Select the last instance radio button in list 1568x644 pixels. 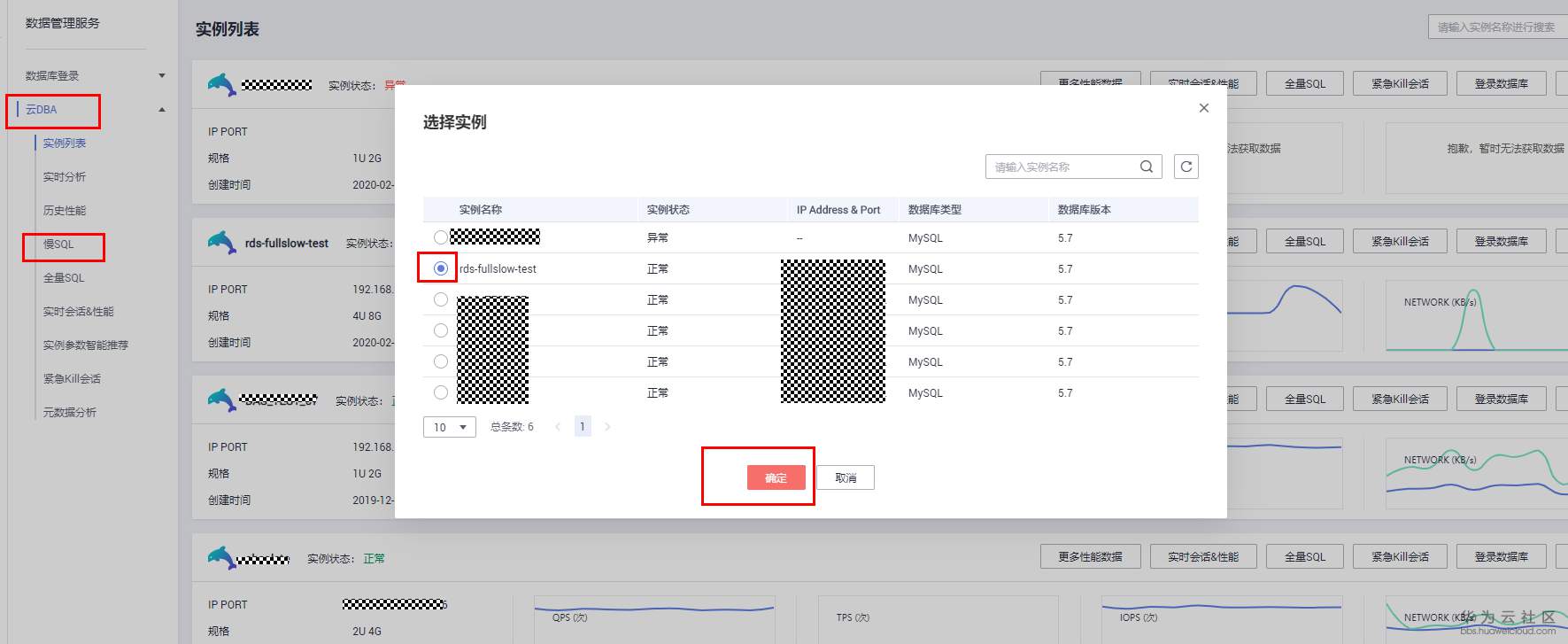(441, 392)
